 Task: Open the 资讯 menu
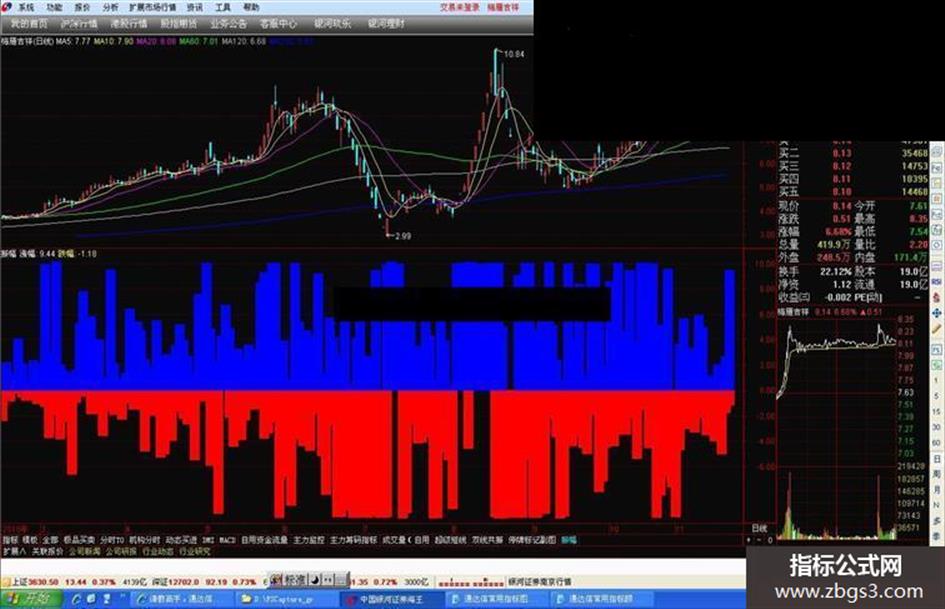click(x=195, y=7)
